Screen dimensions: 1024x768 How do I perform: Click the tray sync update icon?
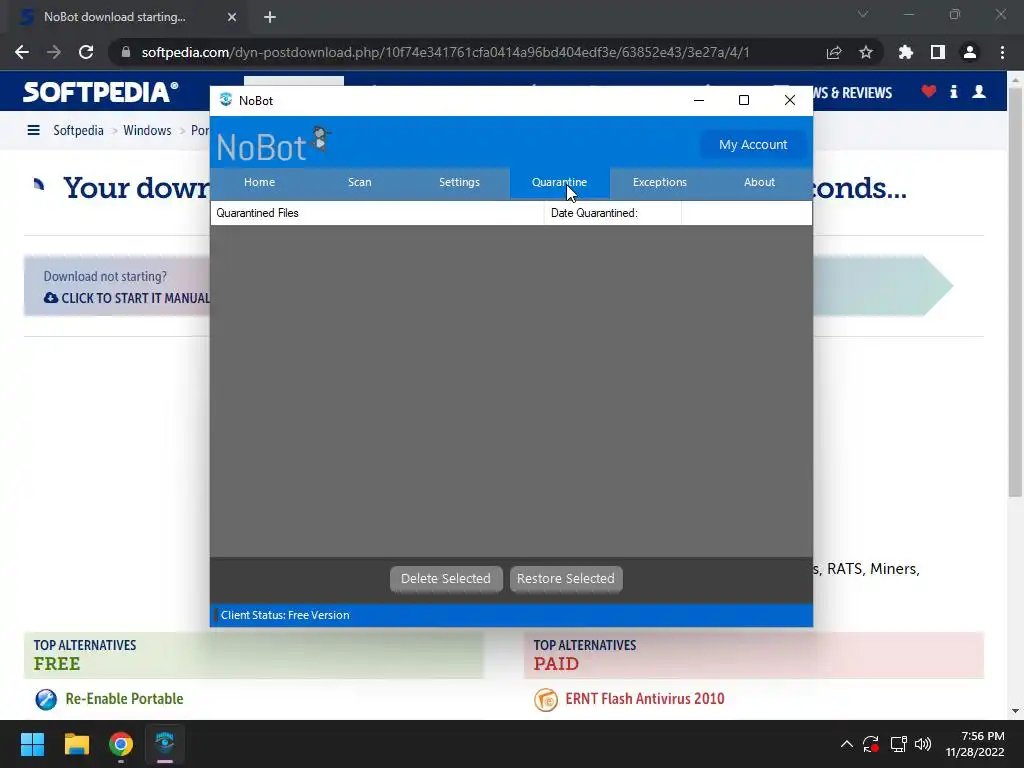(871, 744)
